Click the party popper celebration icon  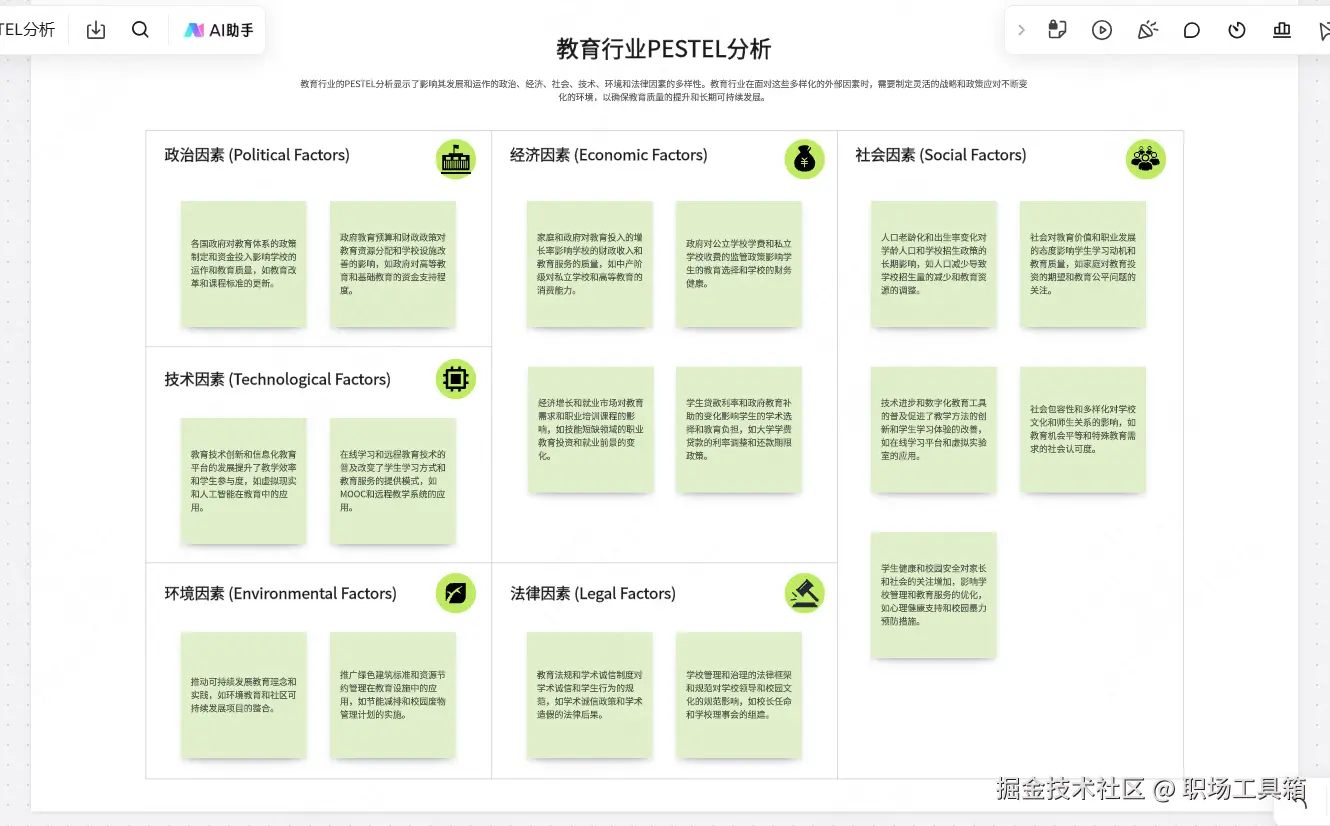tap(1147, 30)
